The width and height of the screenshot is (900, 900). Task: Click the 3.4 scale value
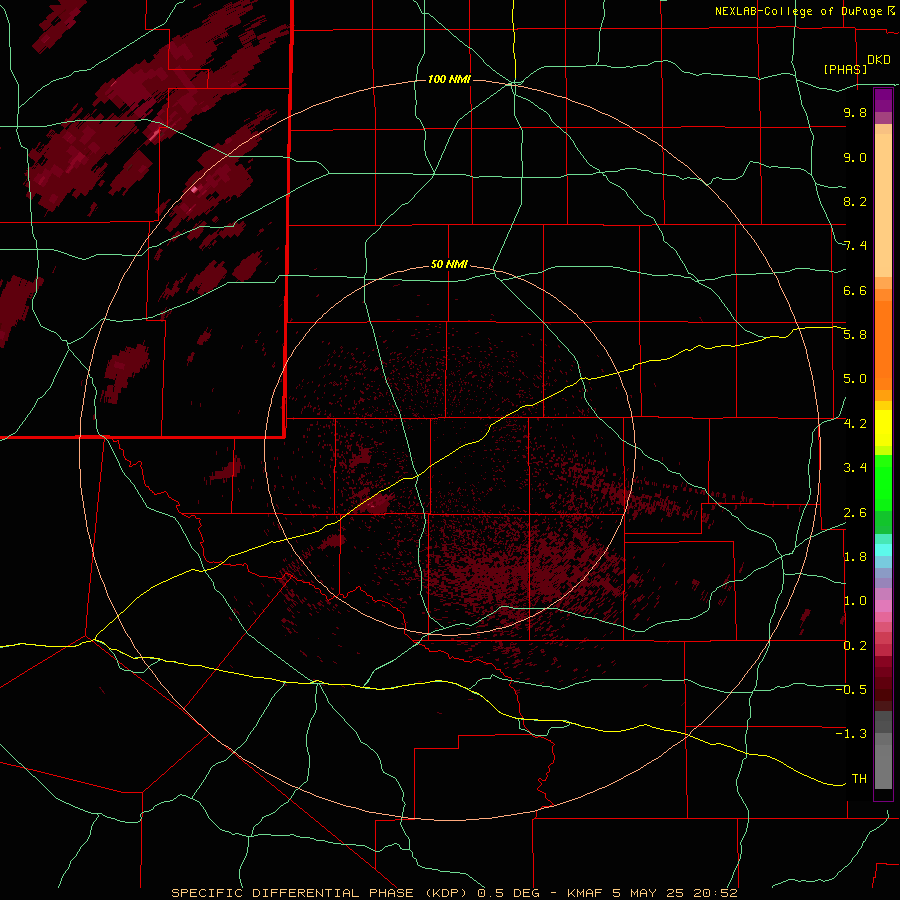click(x=855, y=468)
